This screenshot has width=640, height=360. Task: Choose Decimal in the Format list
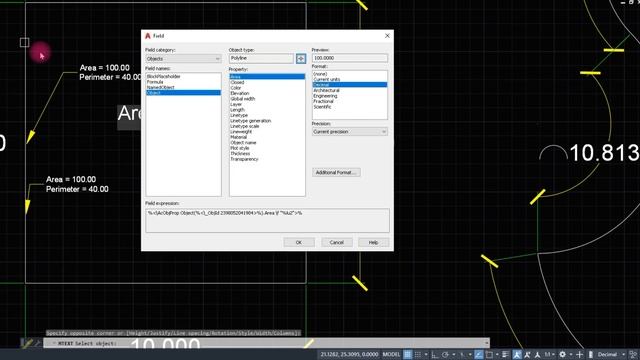350,84
